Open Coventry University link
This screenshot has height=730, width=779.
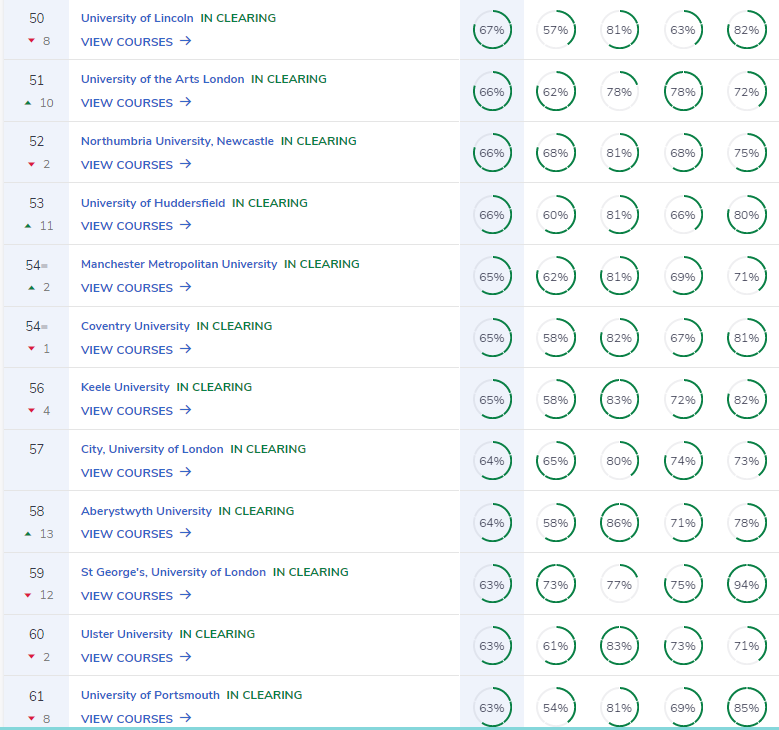(x=135, y=326)
